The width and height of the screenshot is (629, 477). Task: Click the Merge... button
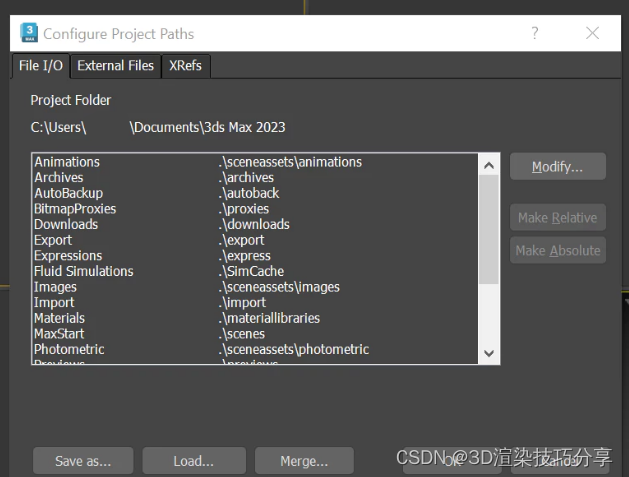[x=304, y=461]
